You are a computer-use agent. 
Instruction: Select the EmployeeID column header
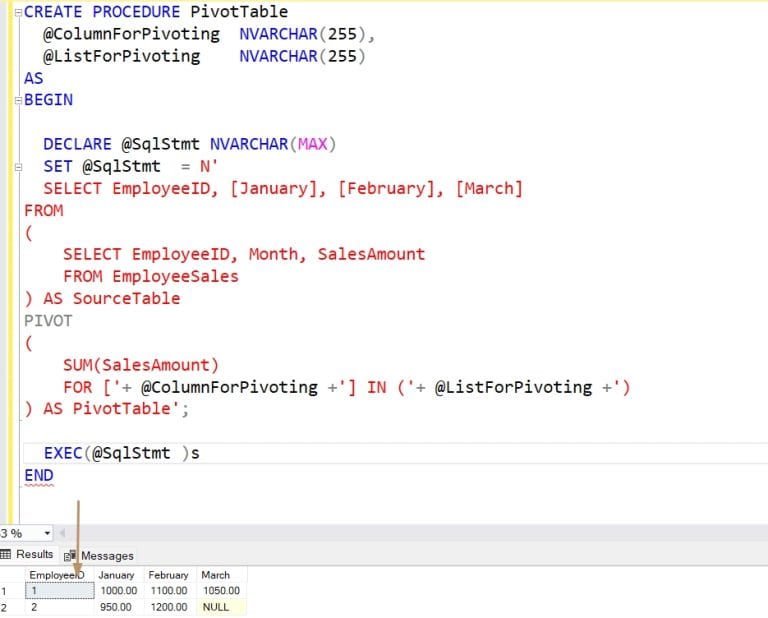[x=59, y=575]
